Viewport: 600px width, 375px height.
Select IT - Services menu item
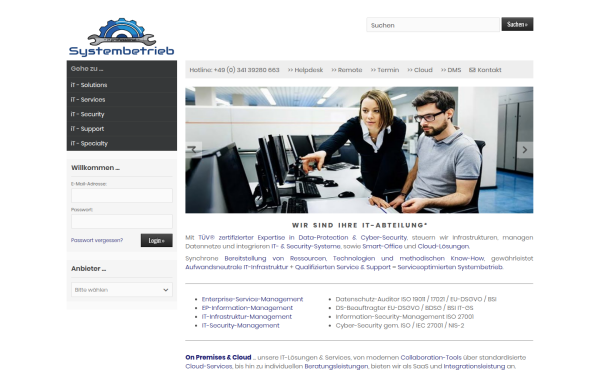(x=122, y=99)
